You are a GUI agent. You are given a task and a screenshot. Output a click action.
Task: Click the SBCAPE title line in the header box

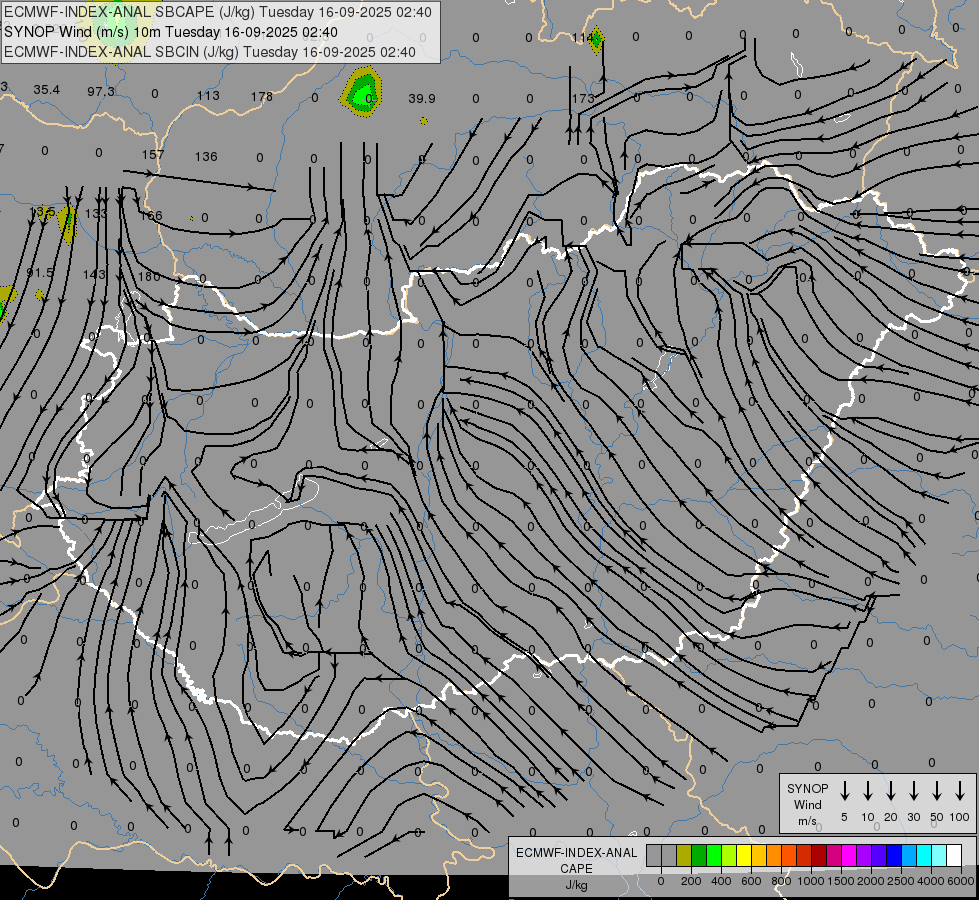point(217,12)
